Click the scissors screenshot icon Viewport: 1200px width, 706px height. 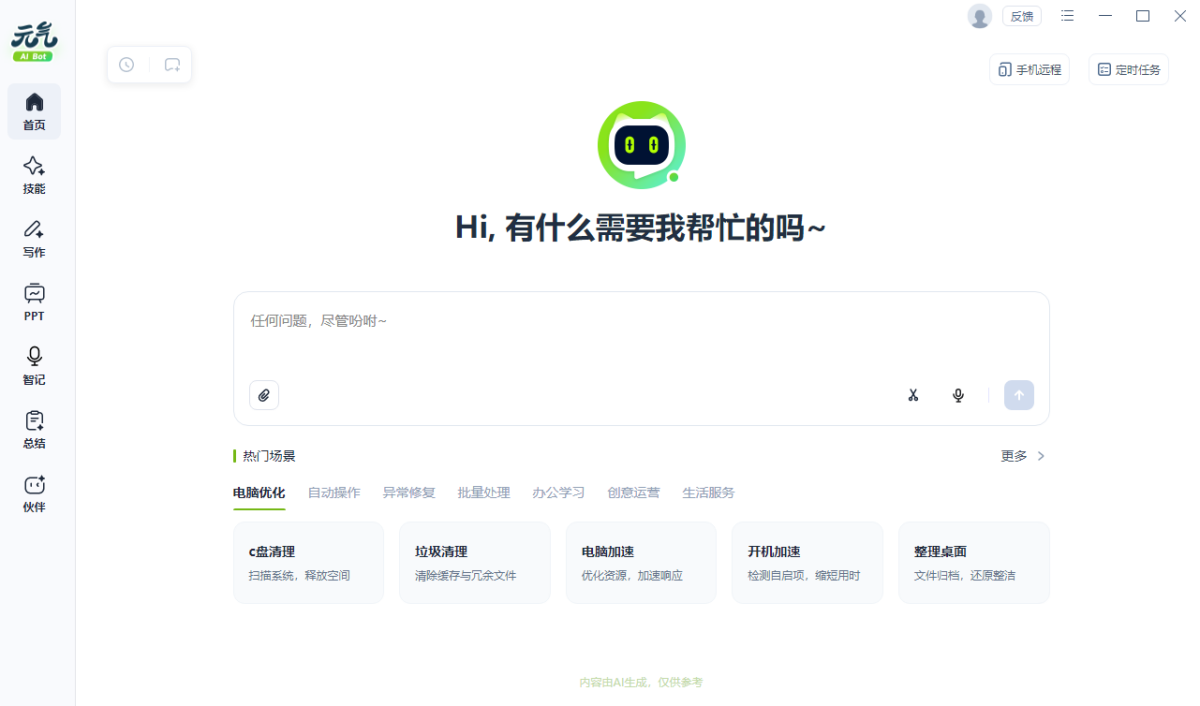[x=913, y=395]
